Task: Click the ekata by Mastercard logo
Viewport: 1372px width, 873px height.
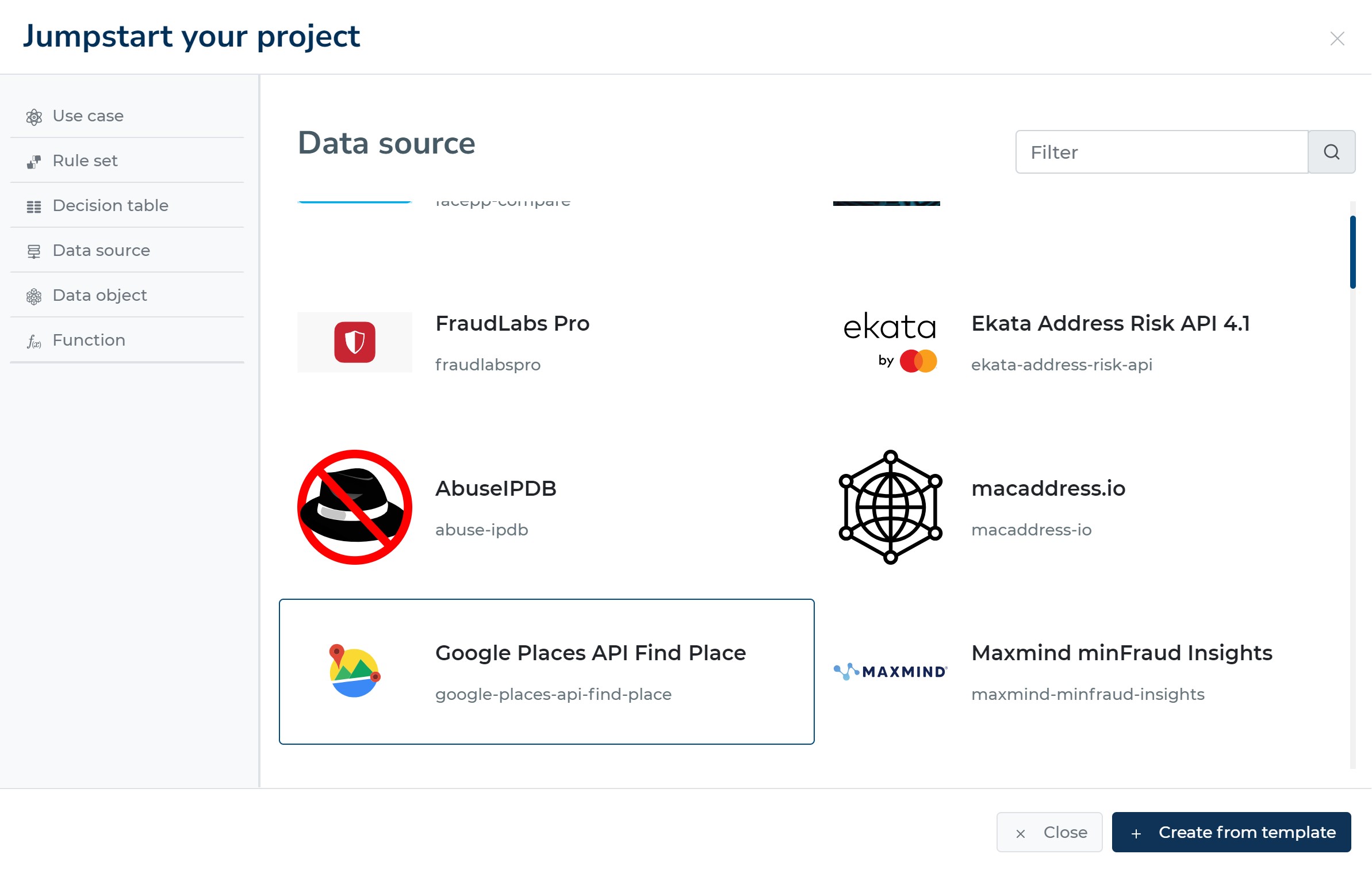Action: point(890,342)
